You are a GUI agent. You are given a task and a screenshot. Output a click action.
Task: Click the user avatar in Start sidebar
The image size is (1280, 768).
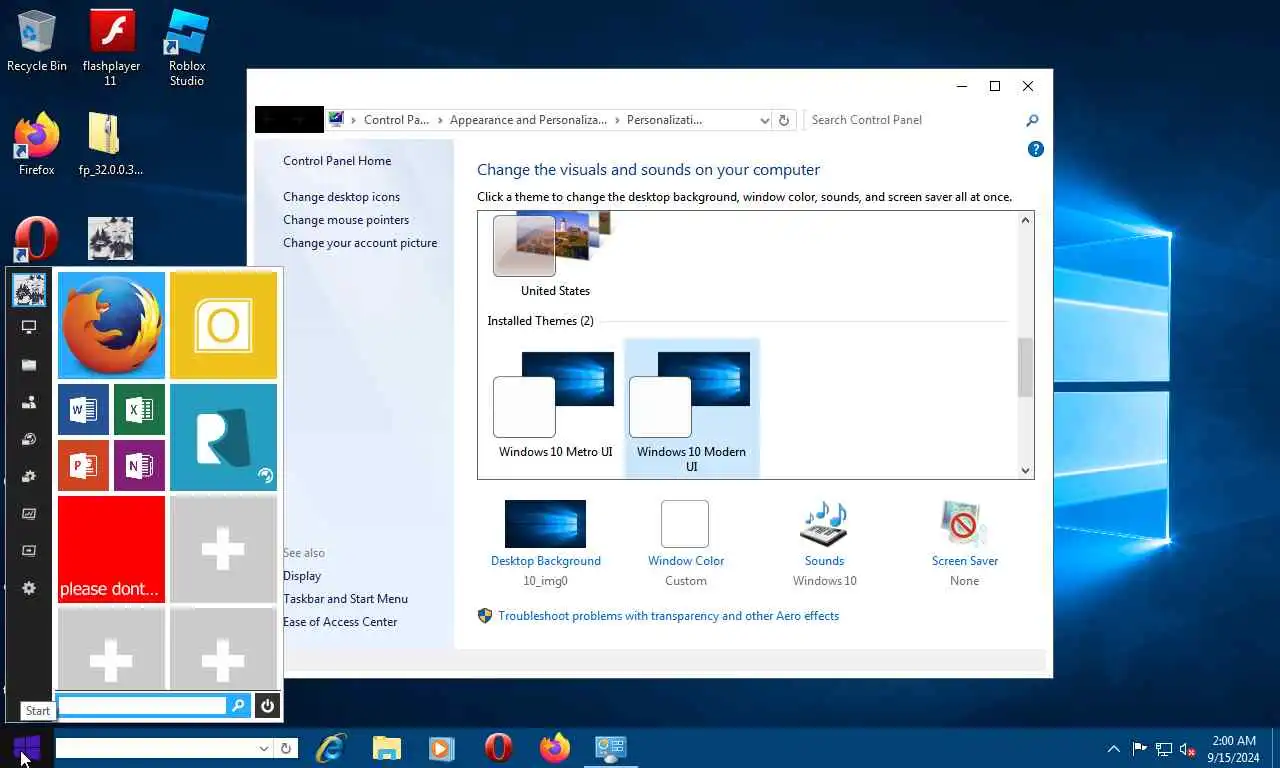[x=29, y=290]
